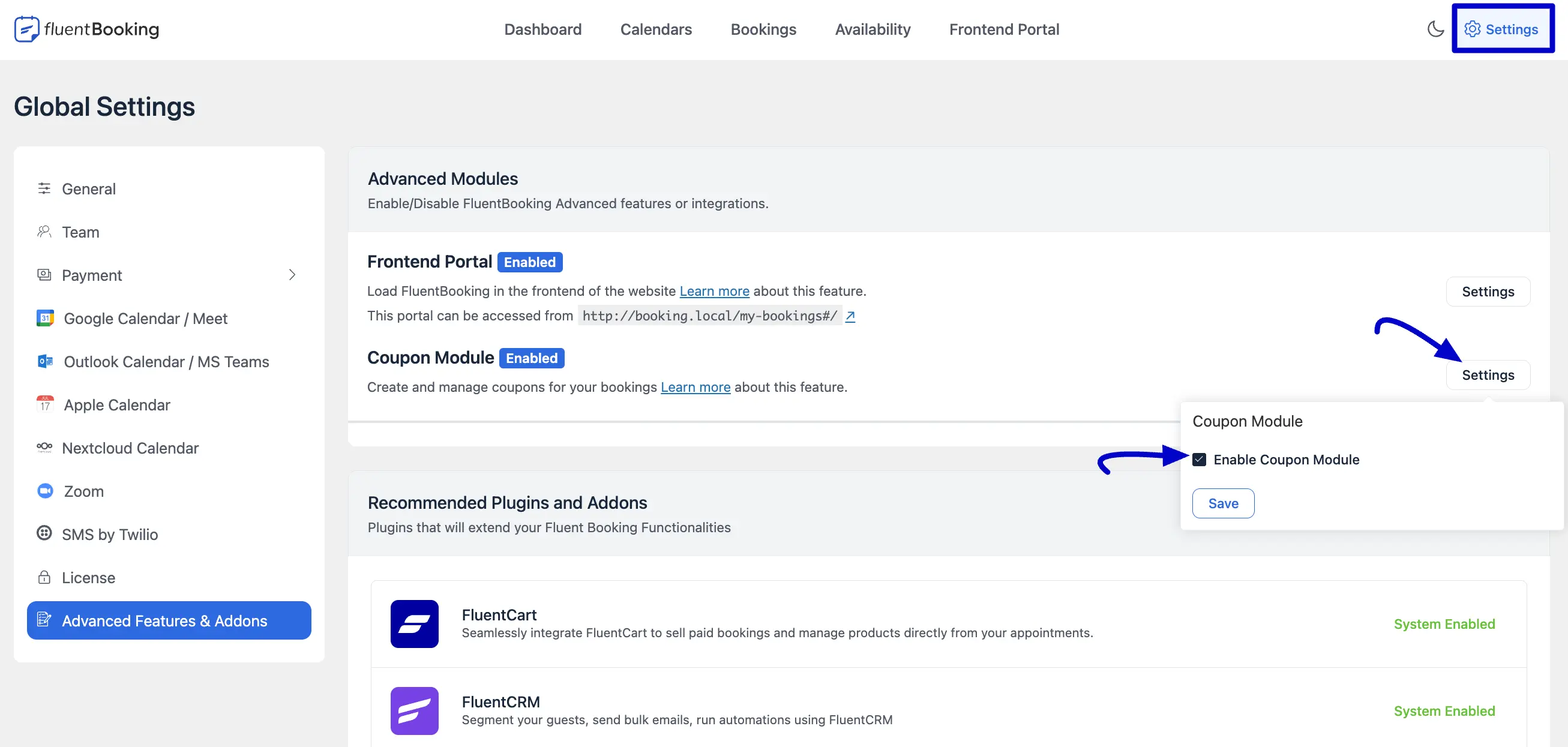This screenshot has width=1568, height=747.
Task: Open SMS by Twilio settings
Action: 169,535
